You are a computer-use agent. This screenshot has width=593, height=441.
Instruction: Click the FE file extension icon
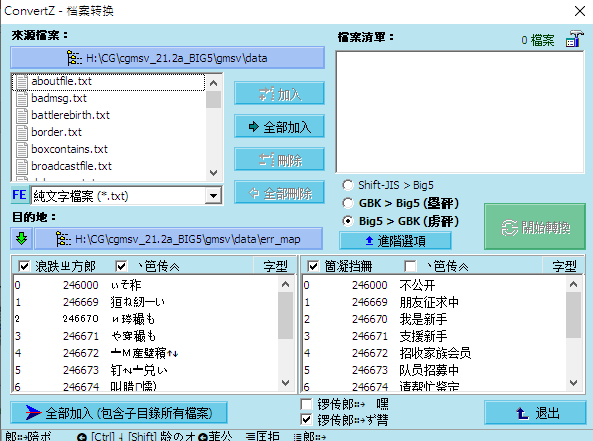point(20,195)
